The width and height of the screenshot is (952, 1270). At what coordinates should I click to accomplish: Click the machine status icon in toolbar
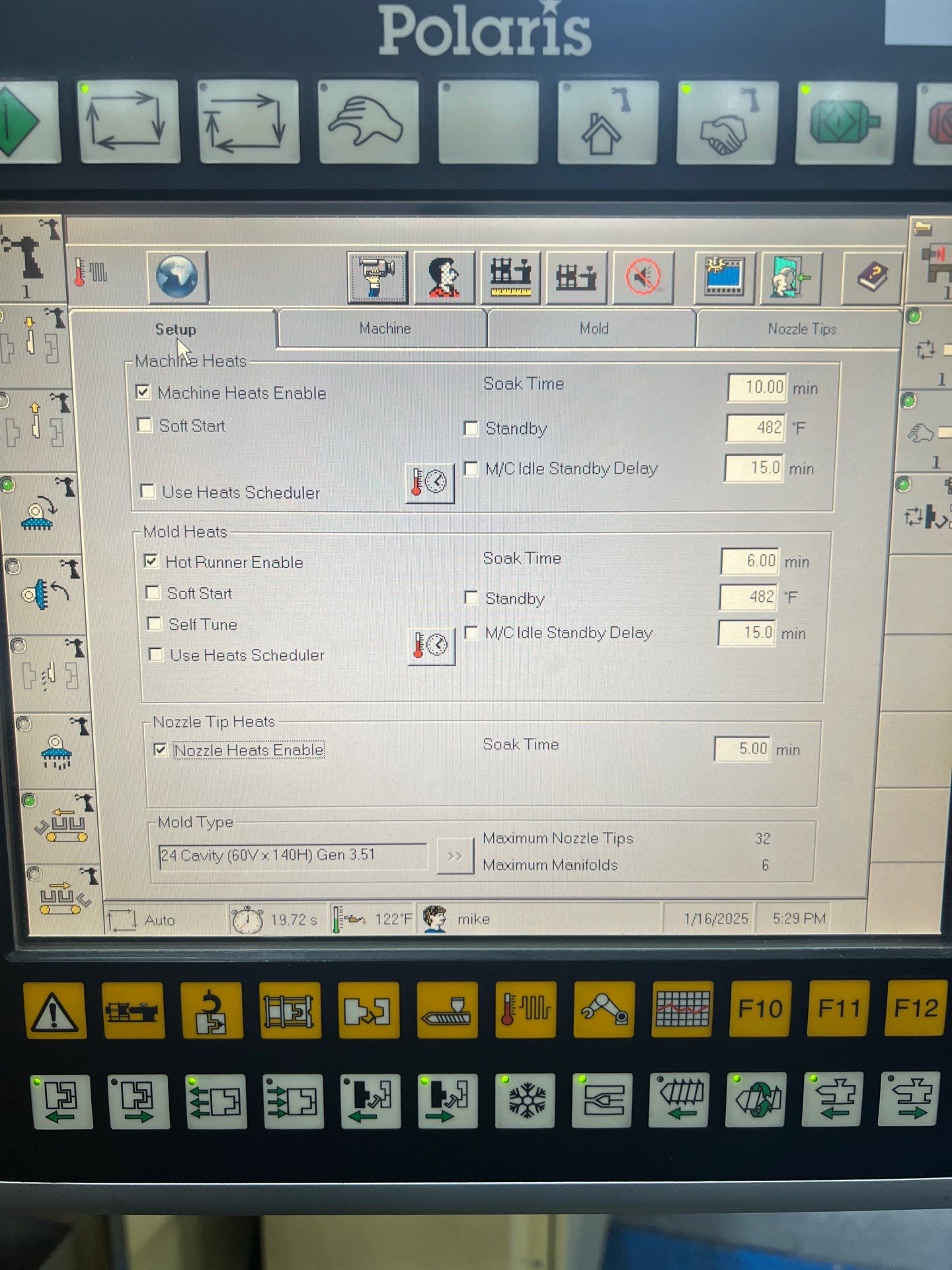[x=576, y=277]
